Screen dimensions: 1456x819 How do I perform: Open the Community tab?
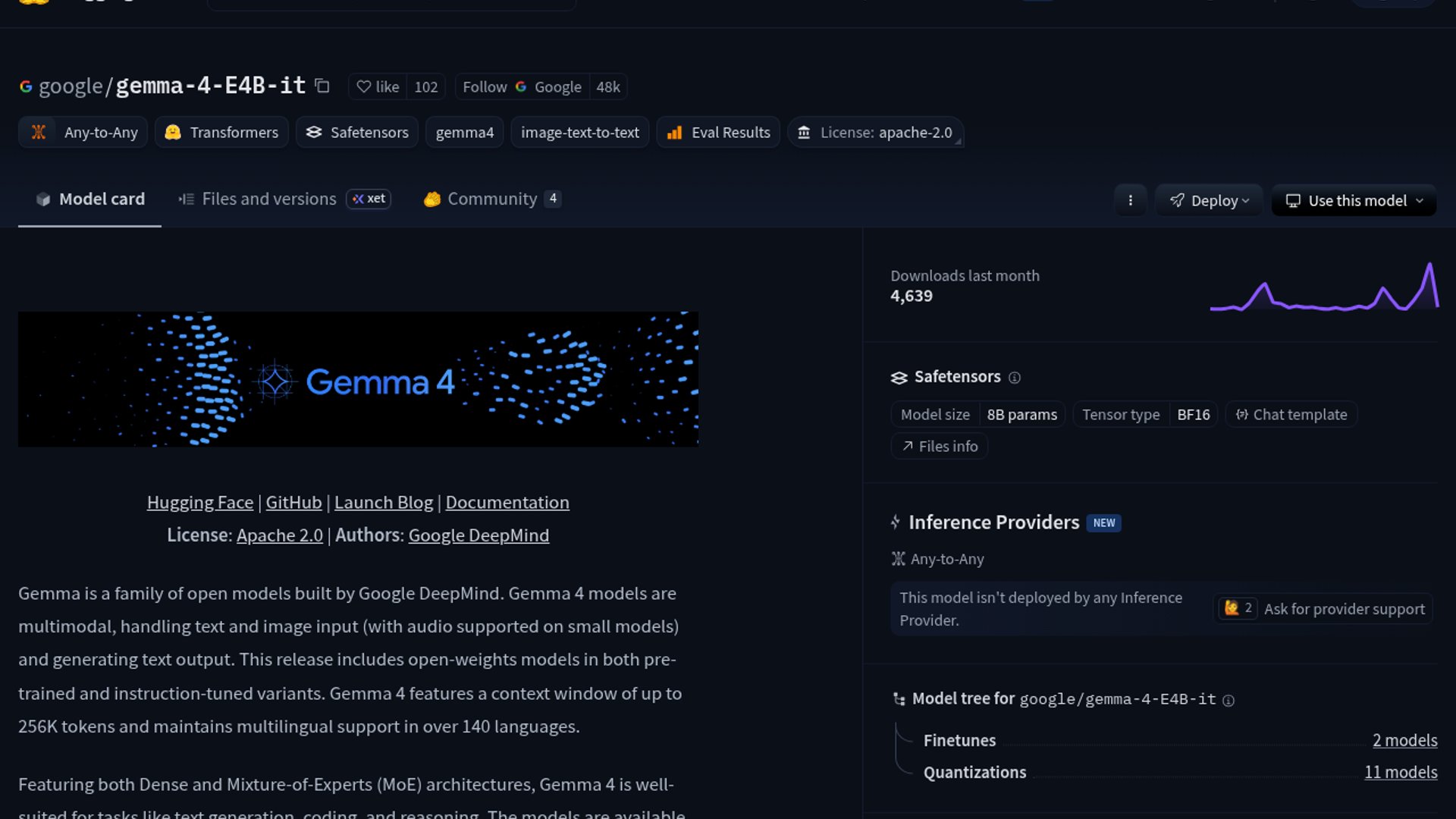pyautogui.click(x=491, y=199)
